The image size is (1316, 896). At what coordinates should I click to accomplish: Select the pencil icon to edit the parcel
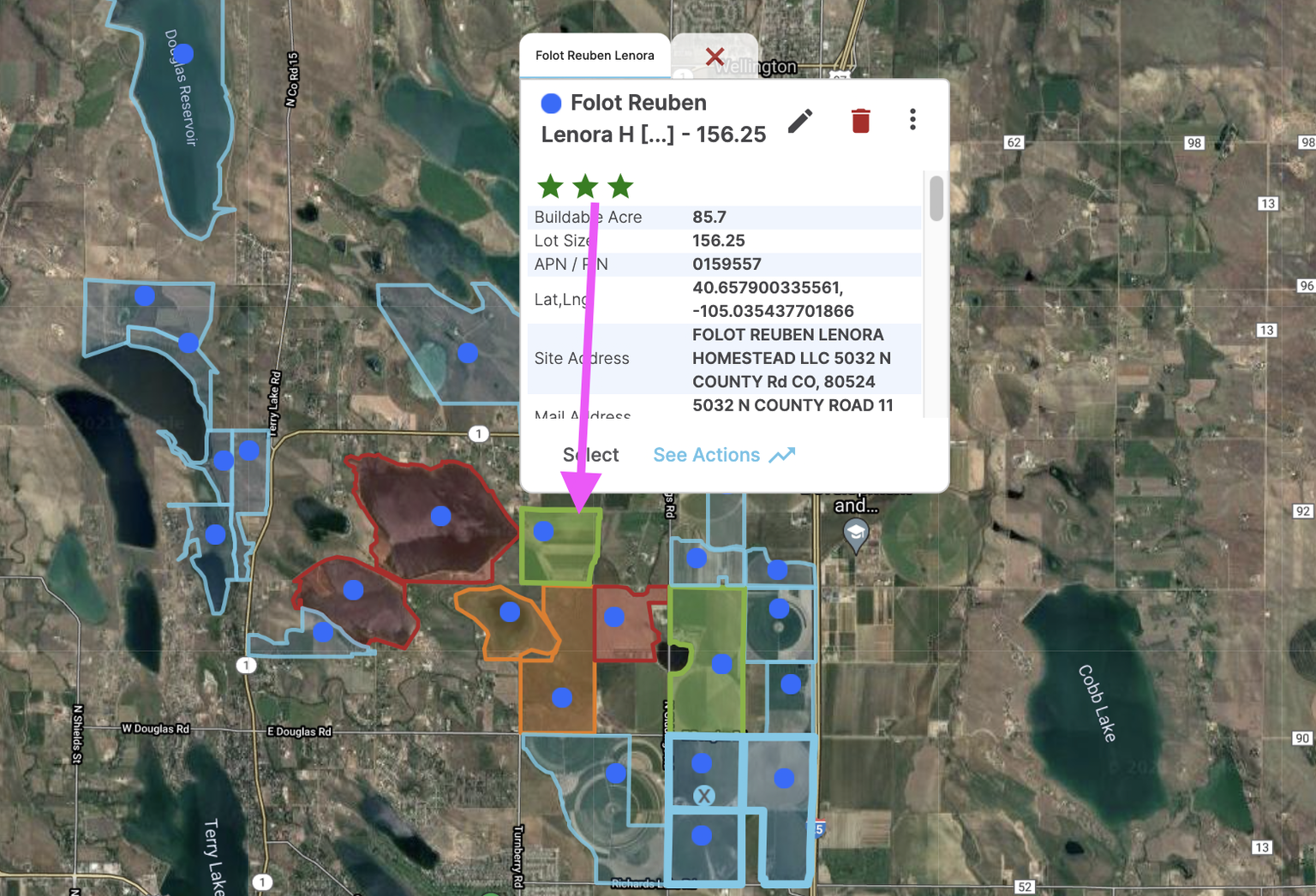click(800, 121)
